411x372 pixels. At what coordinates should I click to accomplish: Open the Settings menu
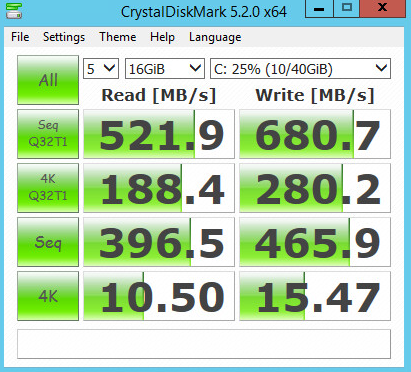pos(64,37)
